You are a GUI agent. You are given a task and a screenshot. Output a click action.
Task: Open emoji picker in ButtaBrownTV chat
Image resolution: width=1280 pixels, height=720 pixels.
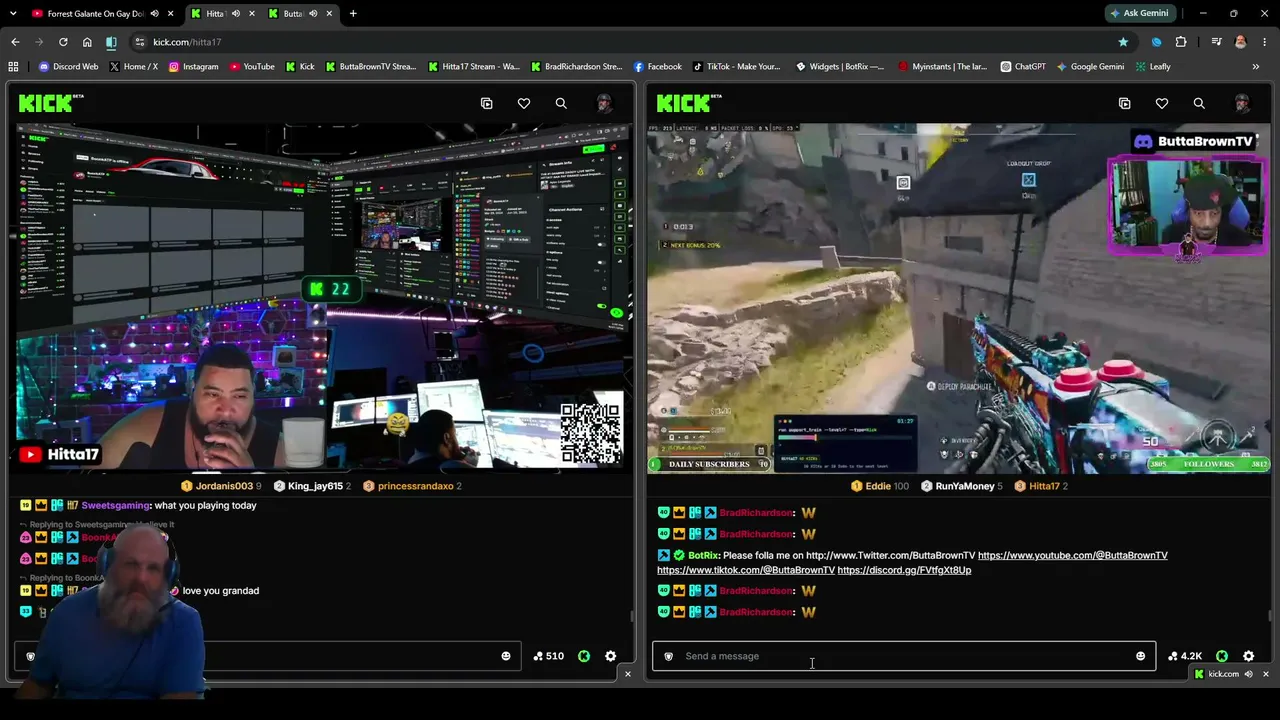pos(1140,656)
